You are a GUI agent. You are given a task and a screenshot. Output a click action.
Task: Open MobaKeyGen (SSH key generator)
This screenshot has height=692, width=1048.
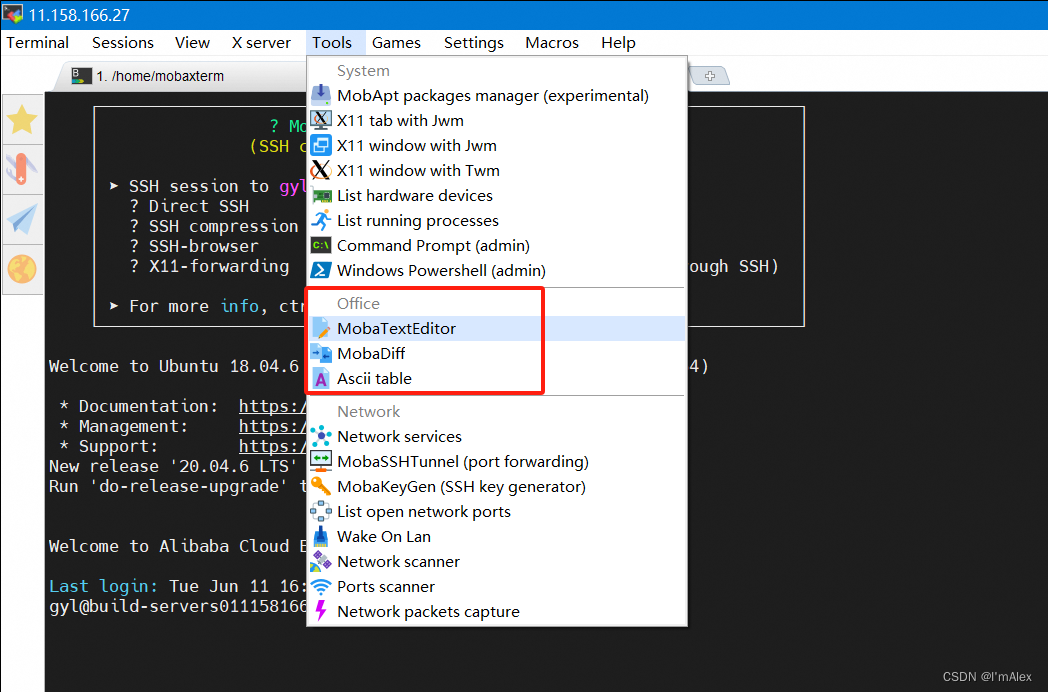click(497, 487)
